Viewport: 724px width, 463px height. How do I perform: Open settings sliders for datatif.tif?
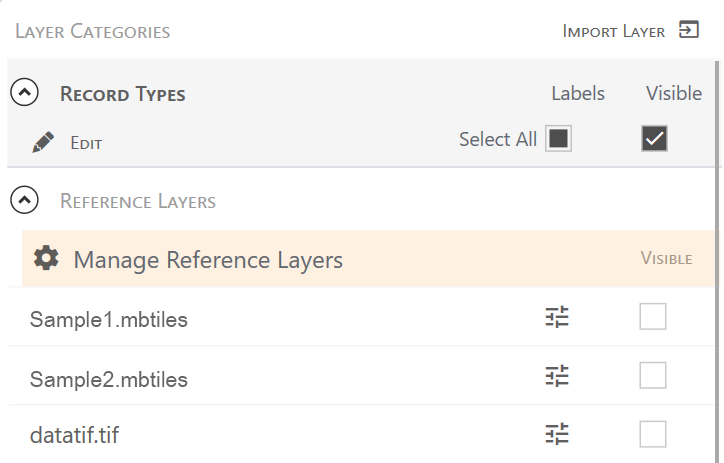(x=557, y=434)
